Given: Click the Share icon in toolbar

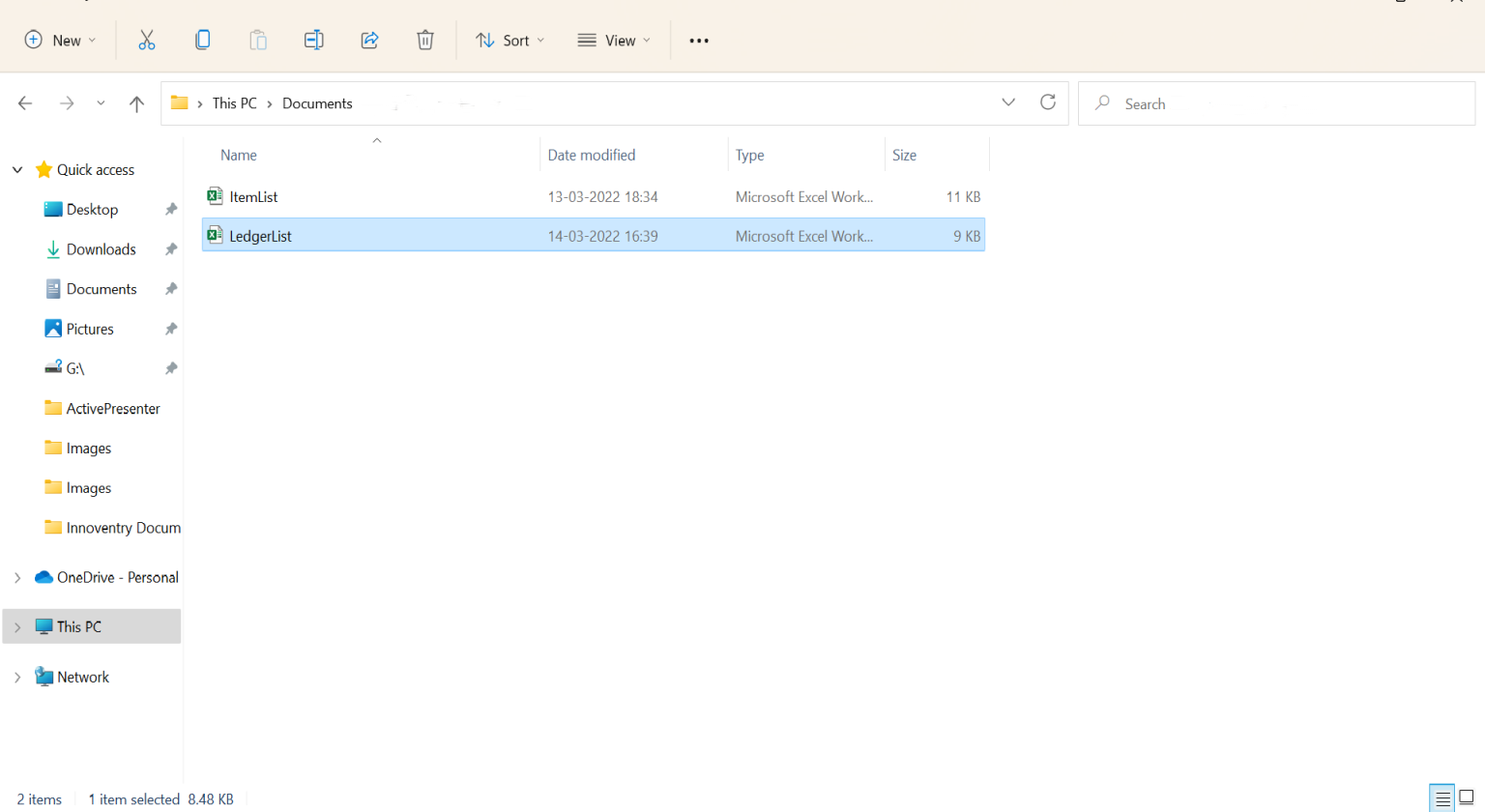Looking at the screenshot, I should [x=369, y=40].
